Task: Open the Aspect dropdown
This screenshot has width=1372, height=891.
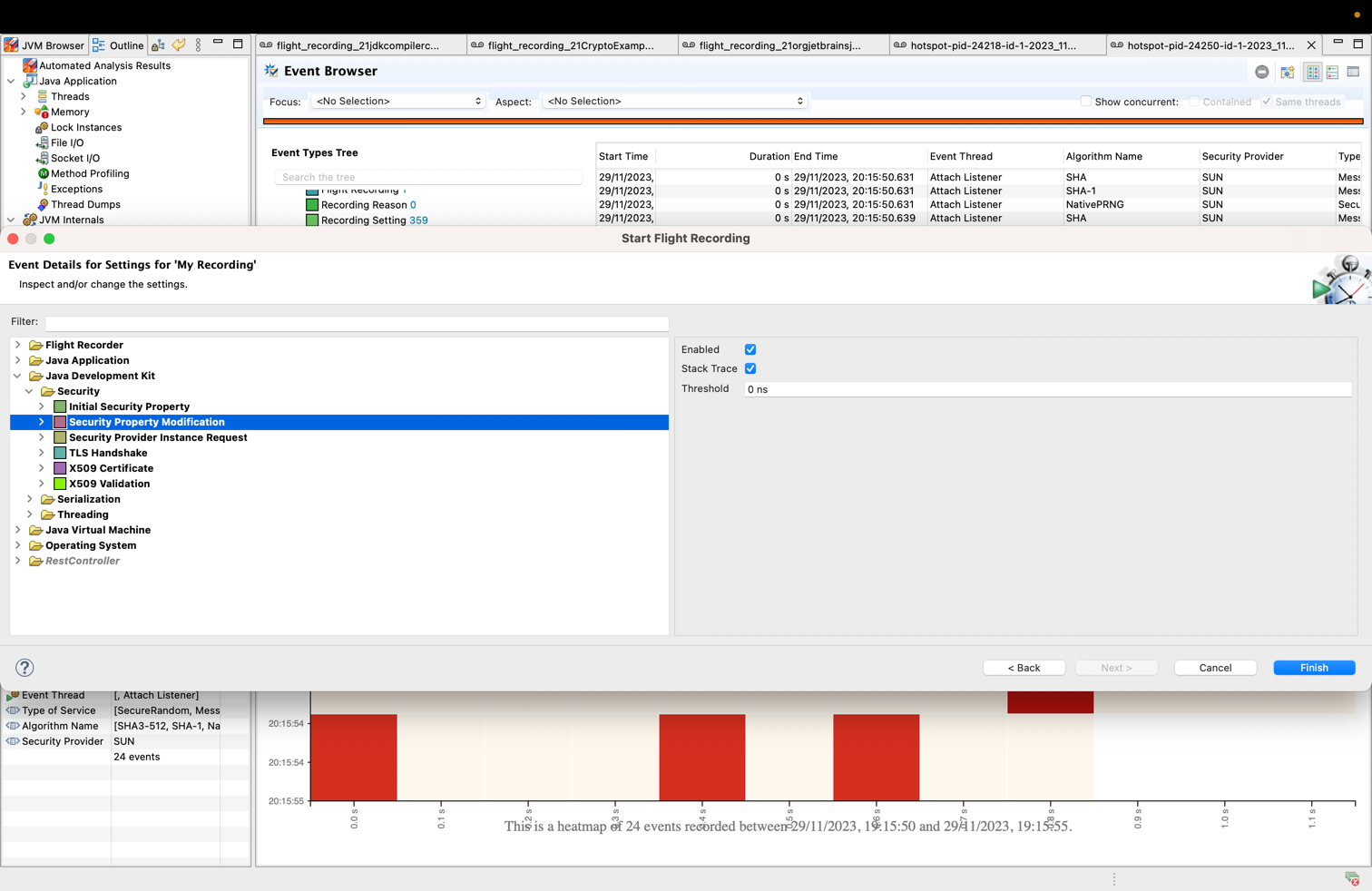Action: coord(673,102)
